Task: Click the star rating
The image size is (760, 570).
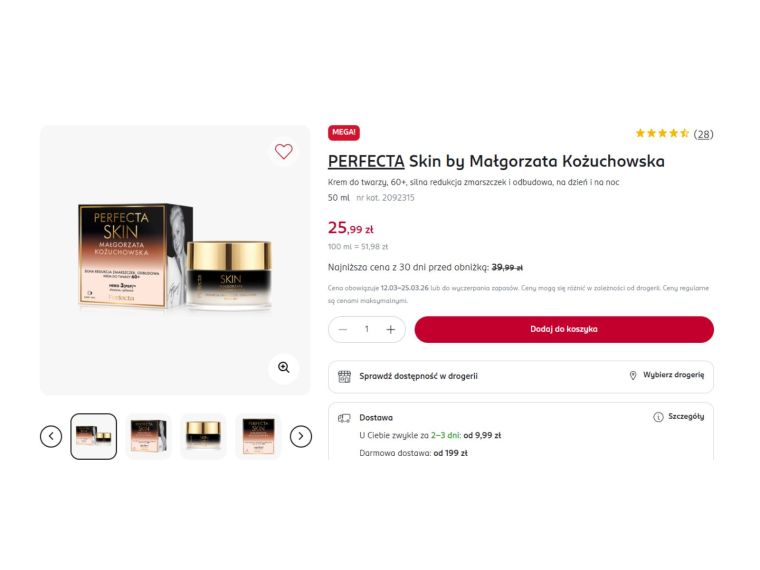Action: pyautogui.click(x=662, y=133)
